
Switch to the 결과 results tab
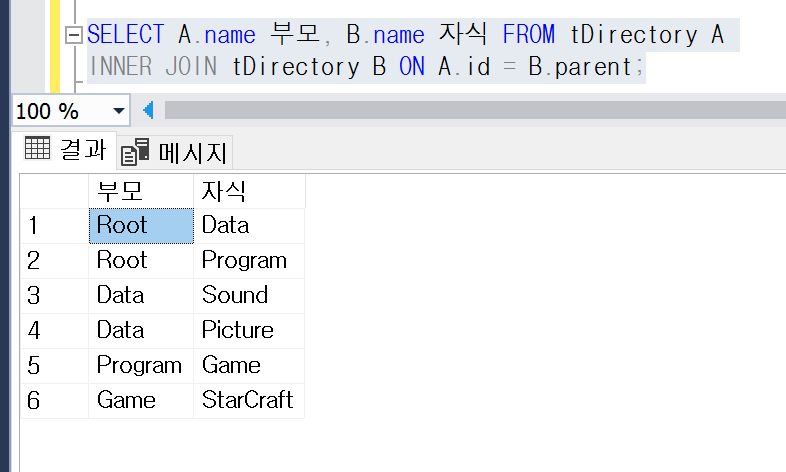65,149
